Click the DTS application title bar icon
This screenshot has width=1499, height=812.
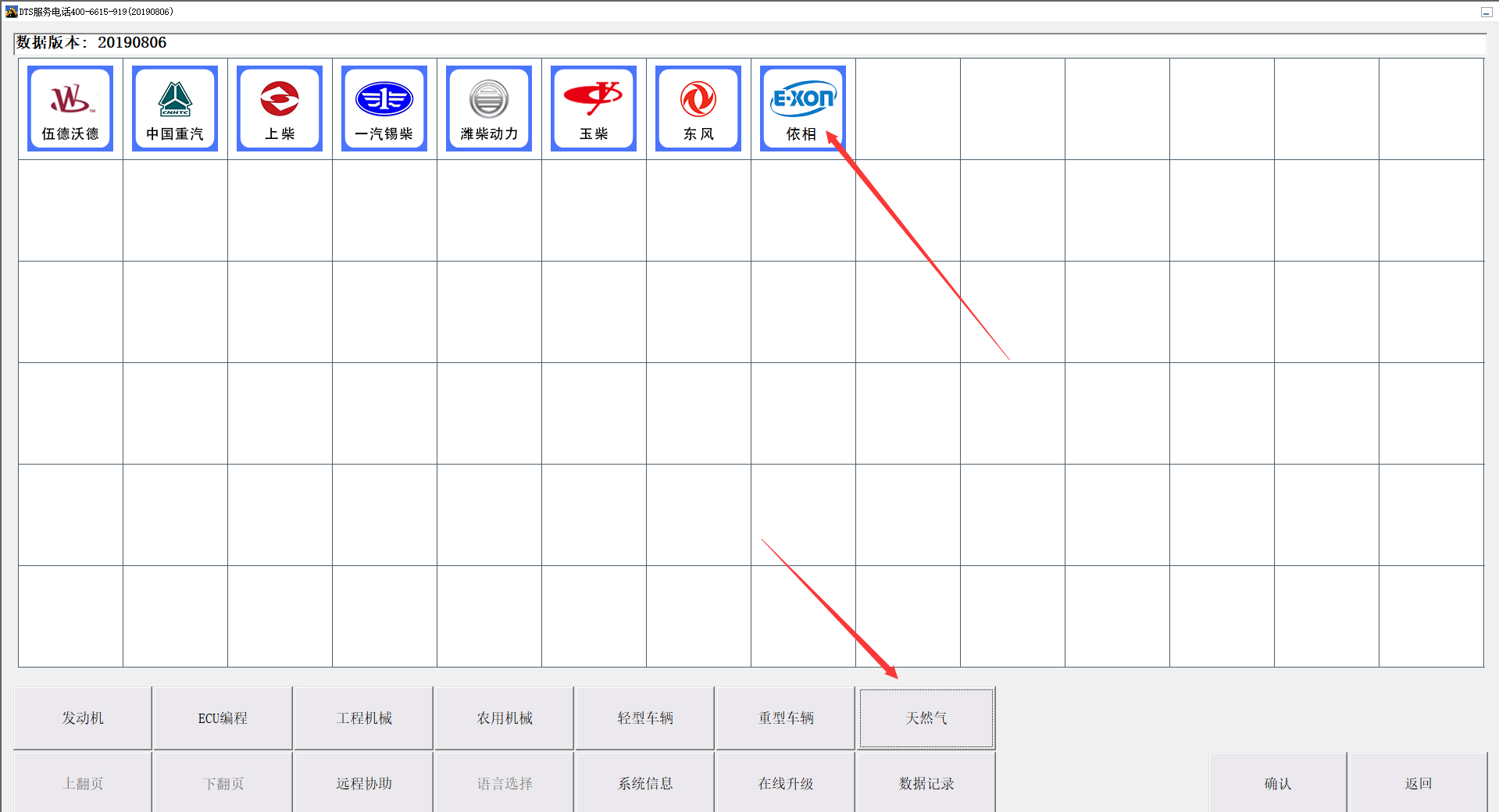point(11,12)
